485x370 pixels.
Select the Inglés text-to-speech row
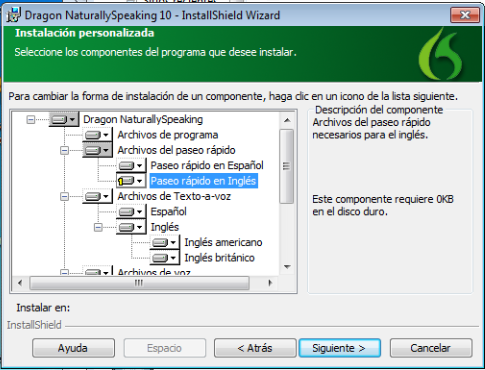(x=165, y=227)
